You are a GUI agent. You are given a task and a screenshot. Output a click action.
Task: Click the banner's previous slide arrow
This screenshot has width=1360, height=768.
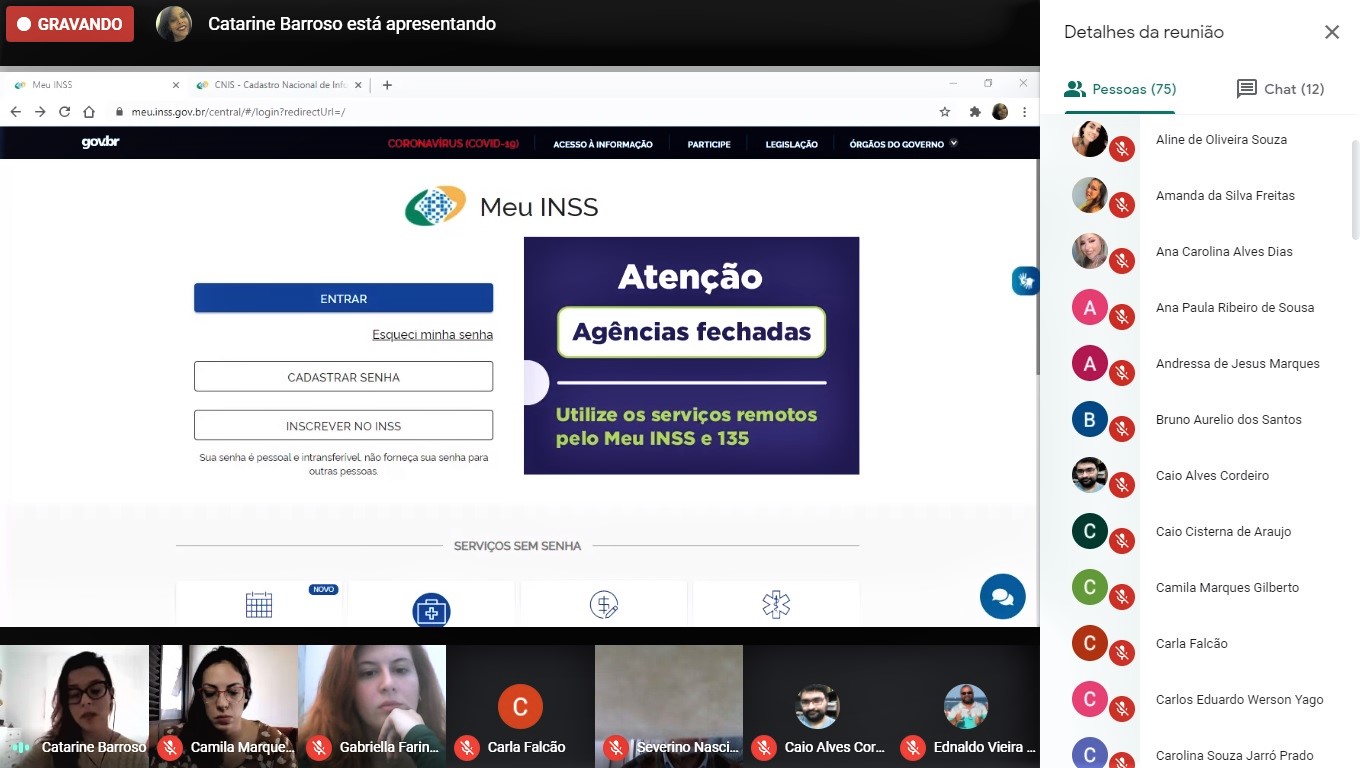click(x=536, y=384)
